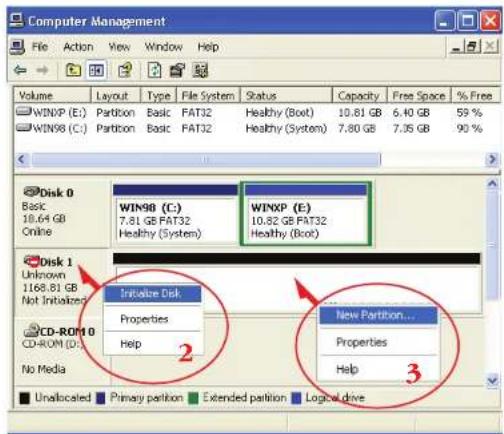Click the Disk 0 drive icon
The width and height of the screenshot is (504, 434).
click(x=32, y=192)
